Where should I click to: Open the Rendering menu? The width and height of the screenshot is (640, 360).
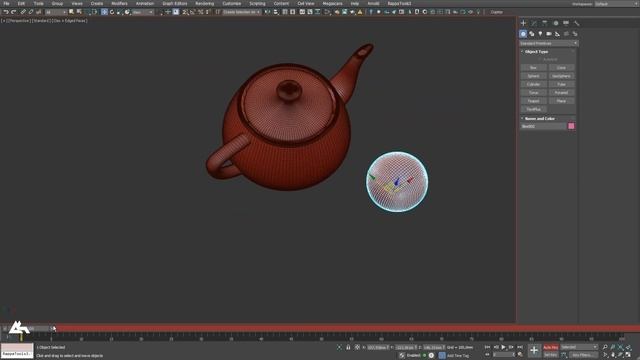[x=204, y=4]
